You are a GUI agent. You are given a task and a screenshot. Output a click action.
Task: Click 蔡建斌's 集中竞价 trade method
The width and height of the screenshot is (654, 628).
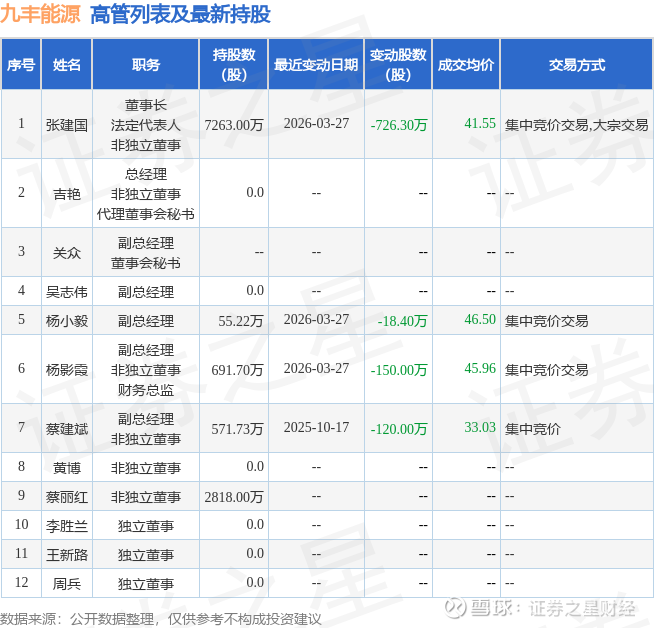(x=533, y=429)
